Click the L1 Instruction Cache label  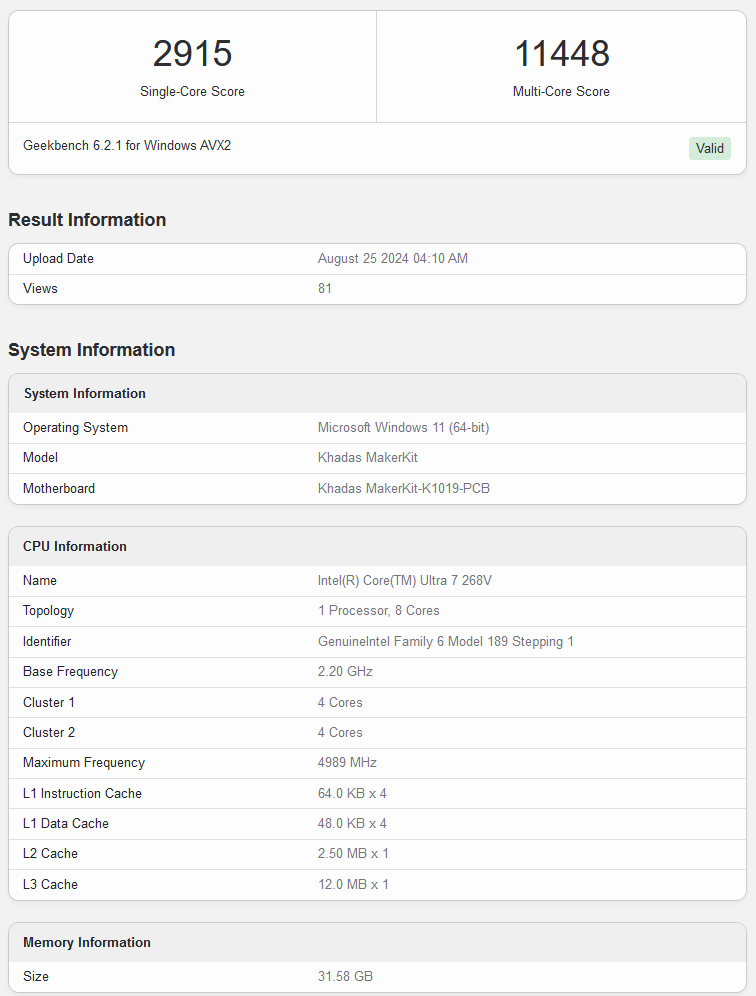pyautogui.click(x=82, y=794)
